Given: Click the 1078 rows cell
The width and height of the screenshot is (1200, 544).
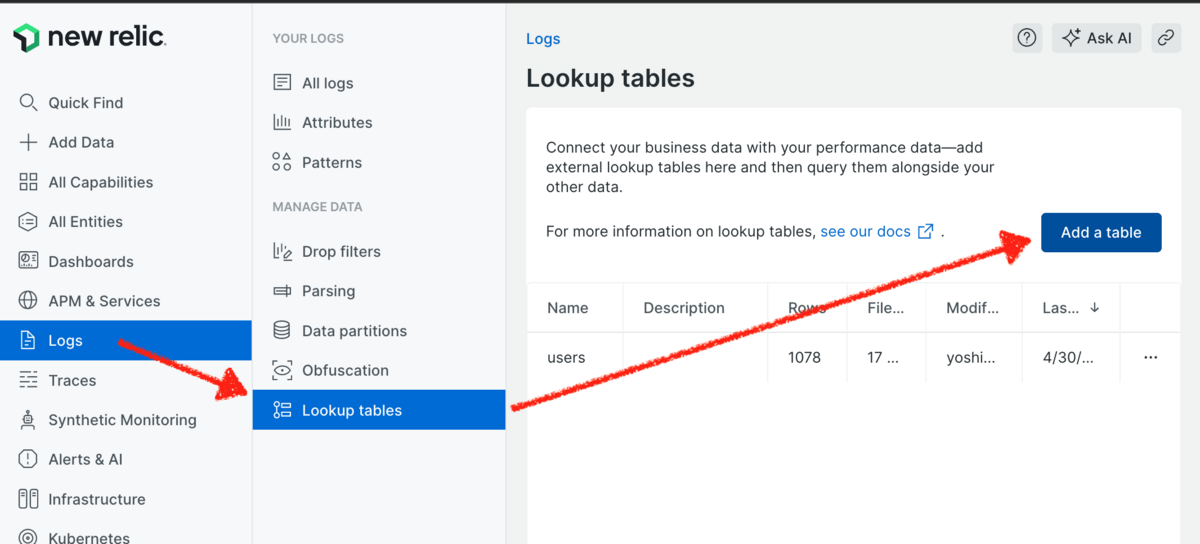Looking at the screenshot, I should point(804,357).
